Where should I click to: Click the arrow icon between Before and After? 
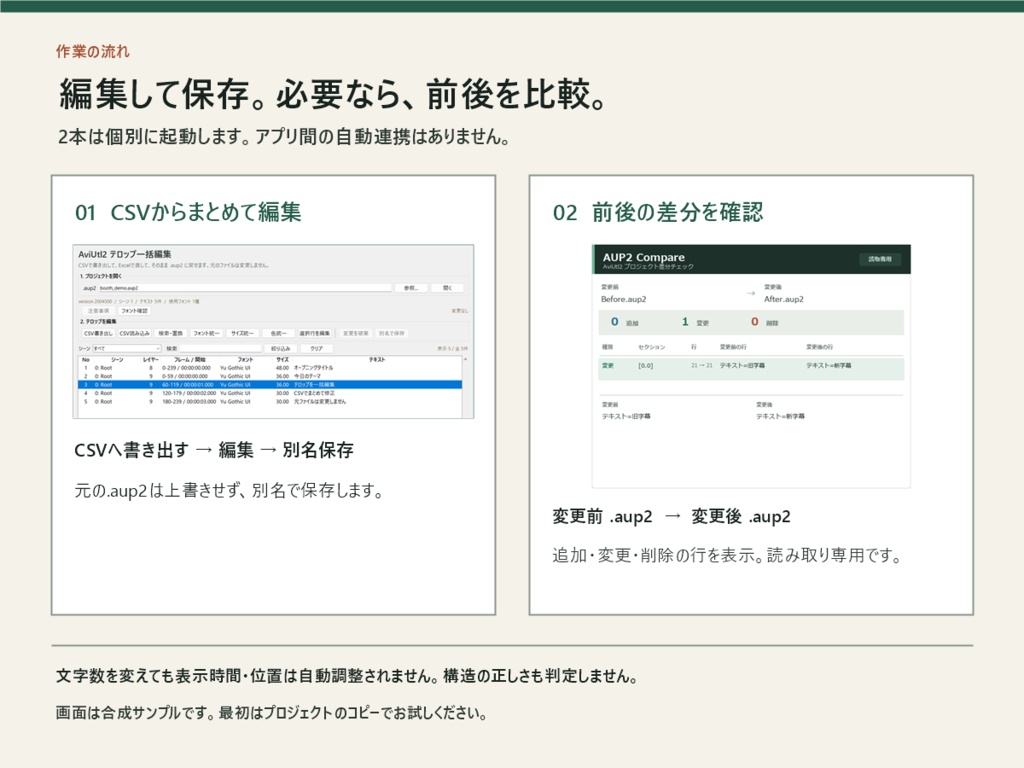751,293
